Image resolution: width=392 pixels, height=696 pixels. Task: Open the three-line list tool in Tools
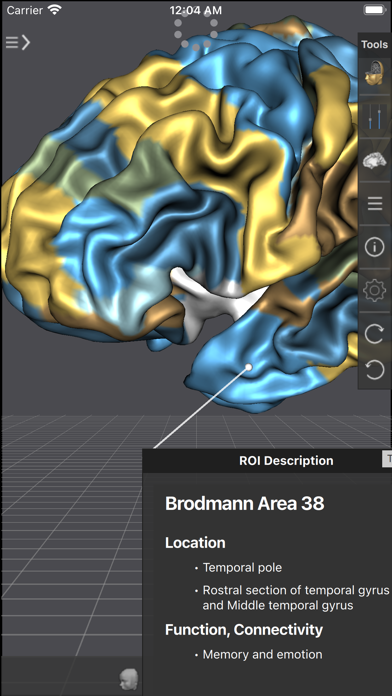[x=375, y=203]
